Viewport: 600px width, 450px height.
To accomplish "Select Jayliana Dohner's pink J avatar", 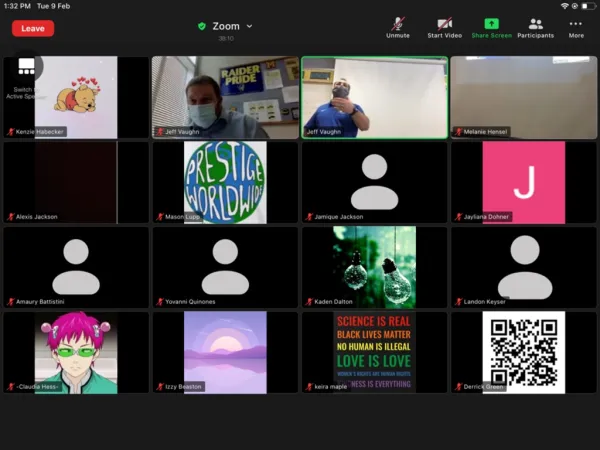I will [x=523, y=181].
